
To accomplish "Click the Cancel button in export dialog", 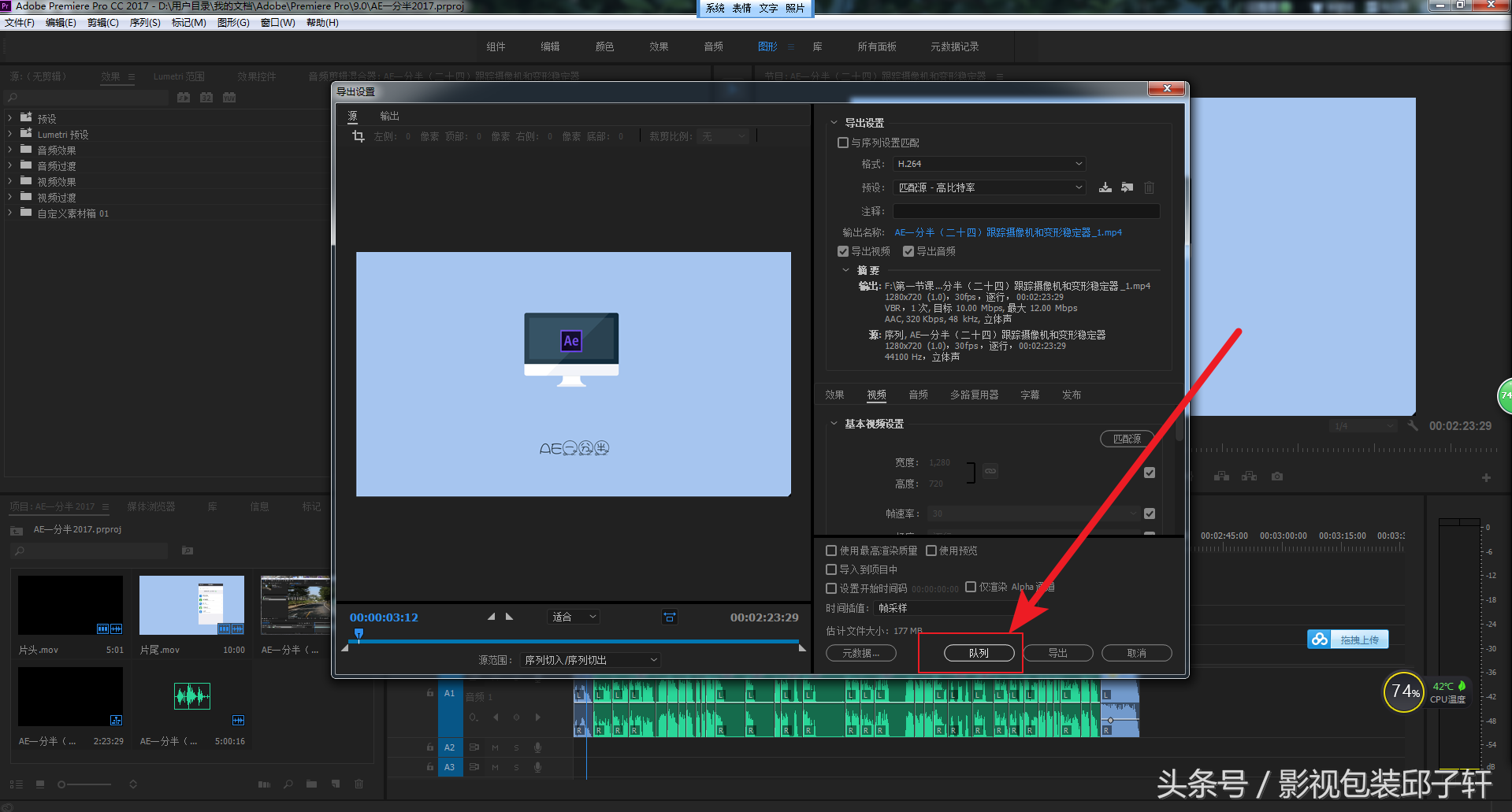I will click(1137, 653).
